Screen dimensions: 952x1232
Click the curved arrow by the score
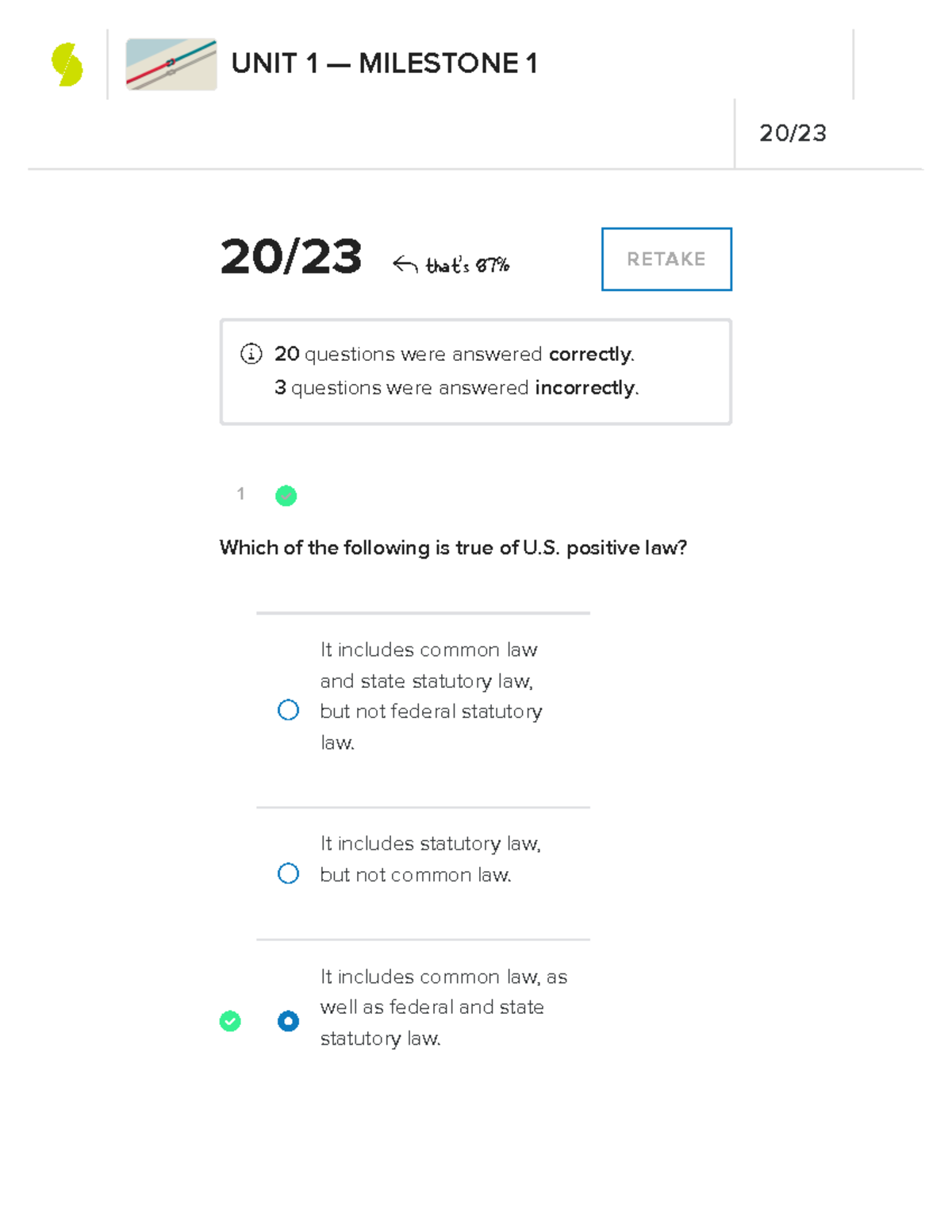[x=405, y=264]
